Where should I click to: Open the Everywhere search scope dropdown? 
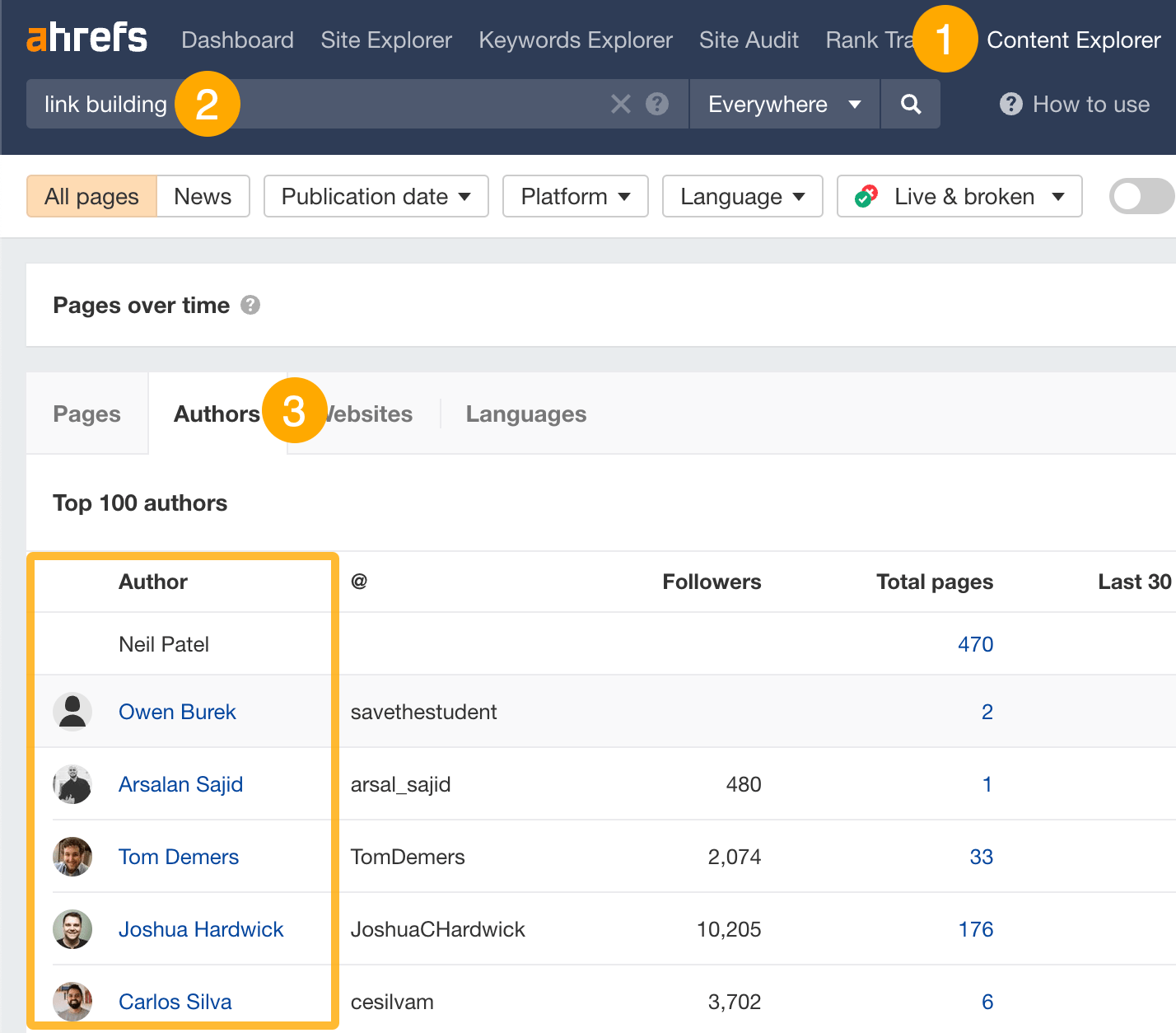(x=783, y=104)
